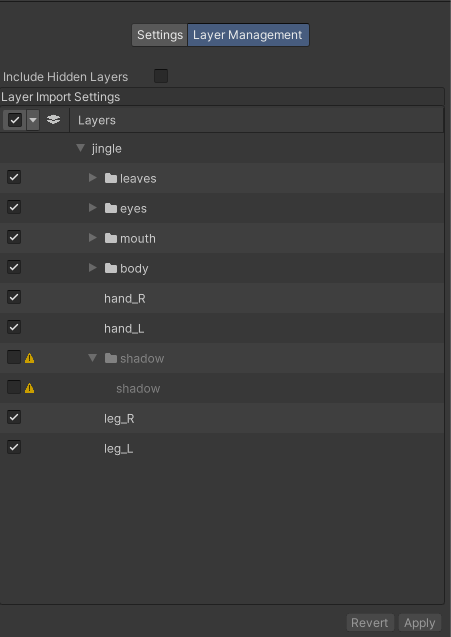Click the eyes folder icon
The width and height of the screenshot is (451, 637).
click(x=111, y=208)
